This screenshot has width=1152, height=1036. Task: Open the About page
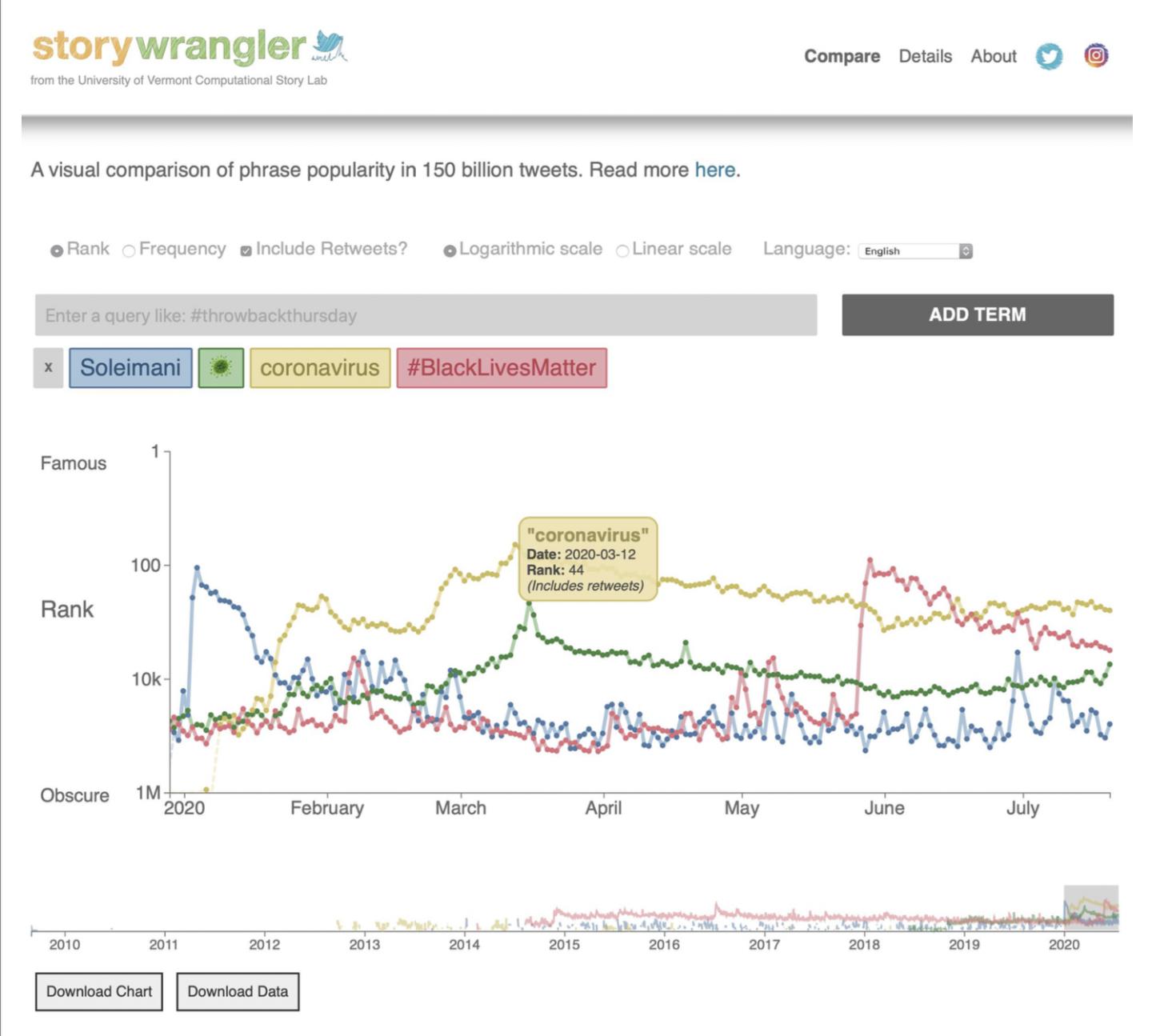994,56
